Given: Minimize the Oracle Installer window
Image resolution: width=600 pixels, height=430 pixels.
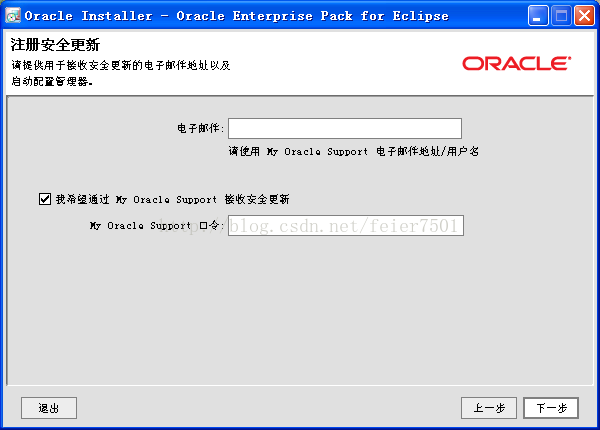Looking at the screenshot, I should pos(538,16).
